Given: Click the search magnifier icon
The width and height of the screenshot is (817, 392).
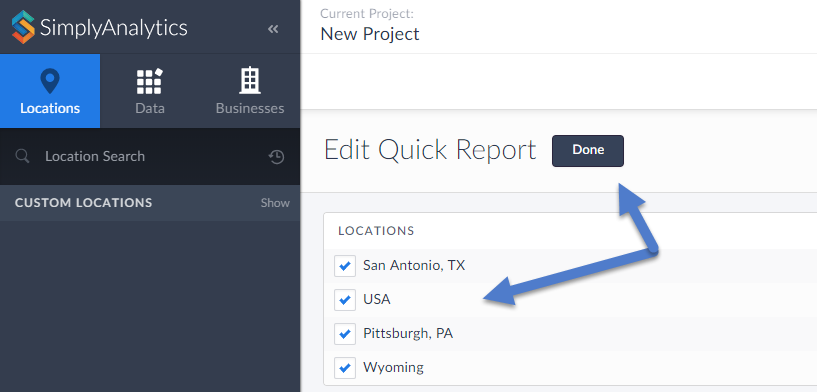Looking at the screenshot, I should click(x=22, y=156).
